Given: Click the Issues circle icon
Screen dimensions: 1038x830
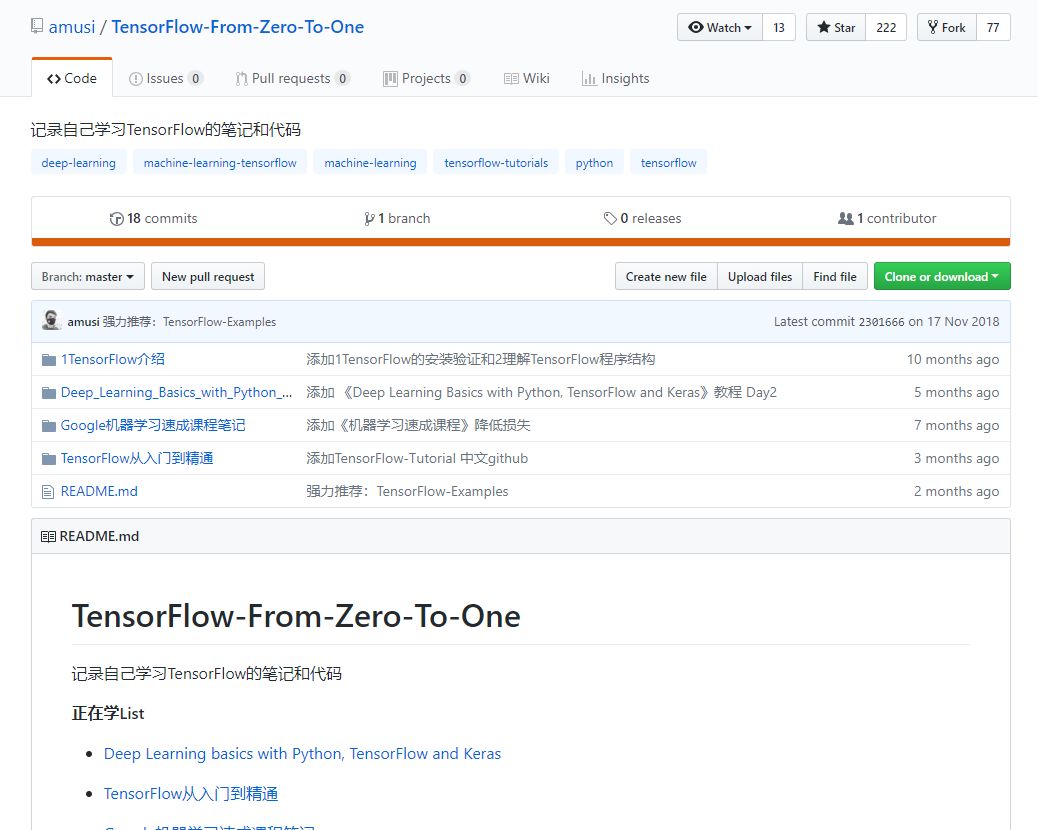Looking at the screenshot, I should (x=136, y=79).
